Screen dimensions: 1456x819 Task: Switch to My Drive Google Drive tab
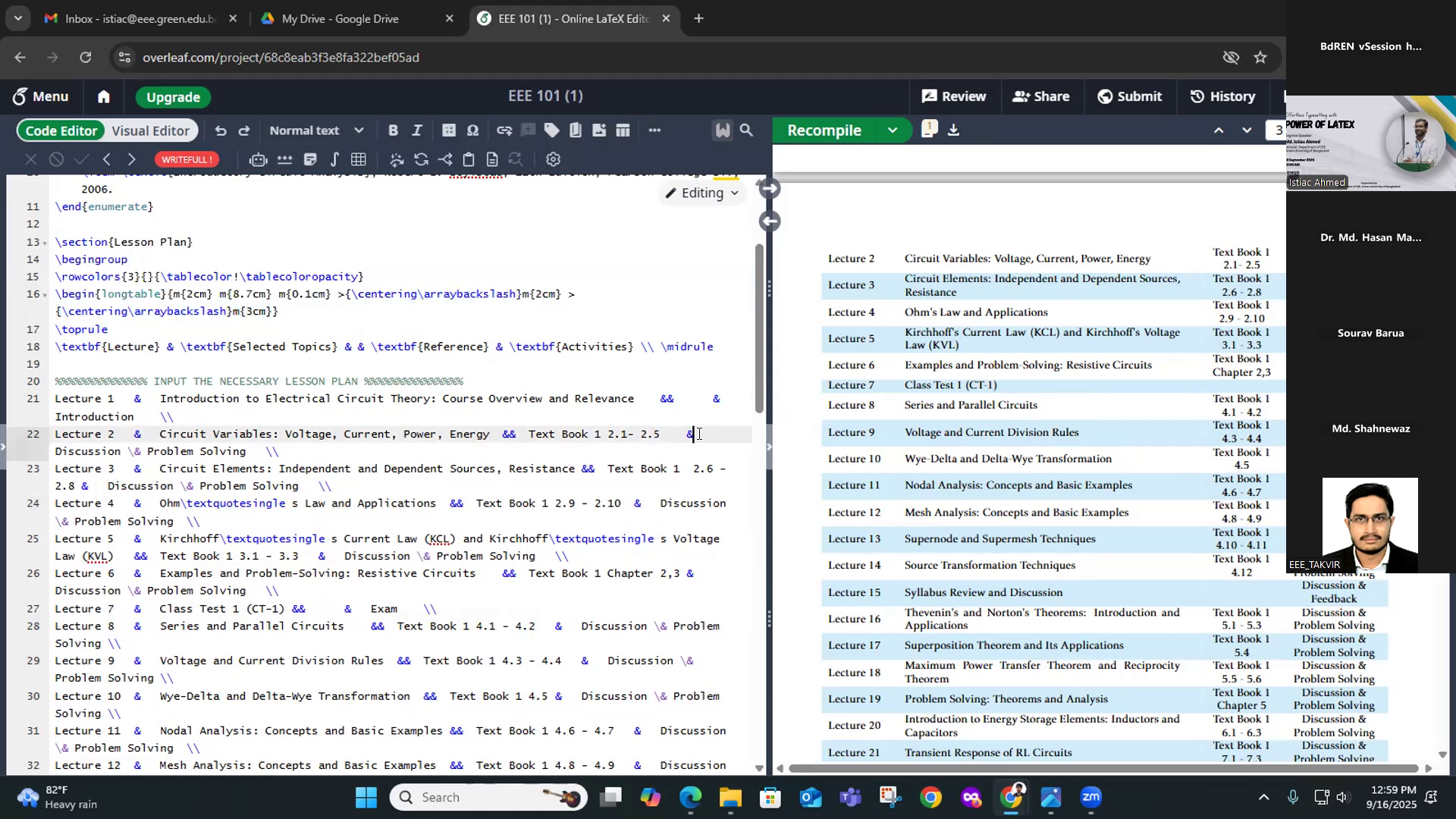pos(340,19)
